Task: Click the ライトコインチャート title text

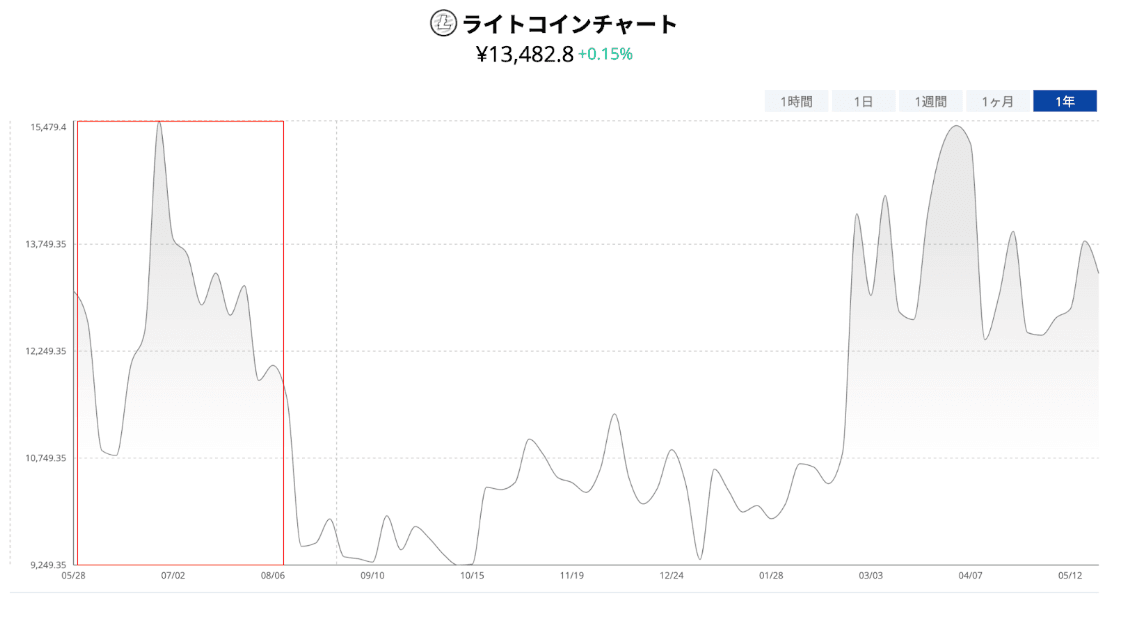Action: (570, 24)
